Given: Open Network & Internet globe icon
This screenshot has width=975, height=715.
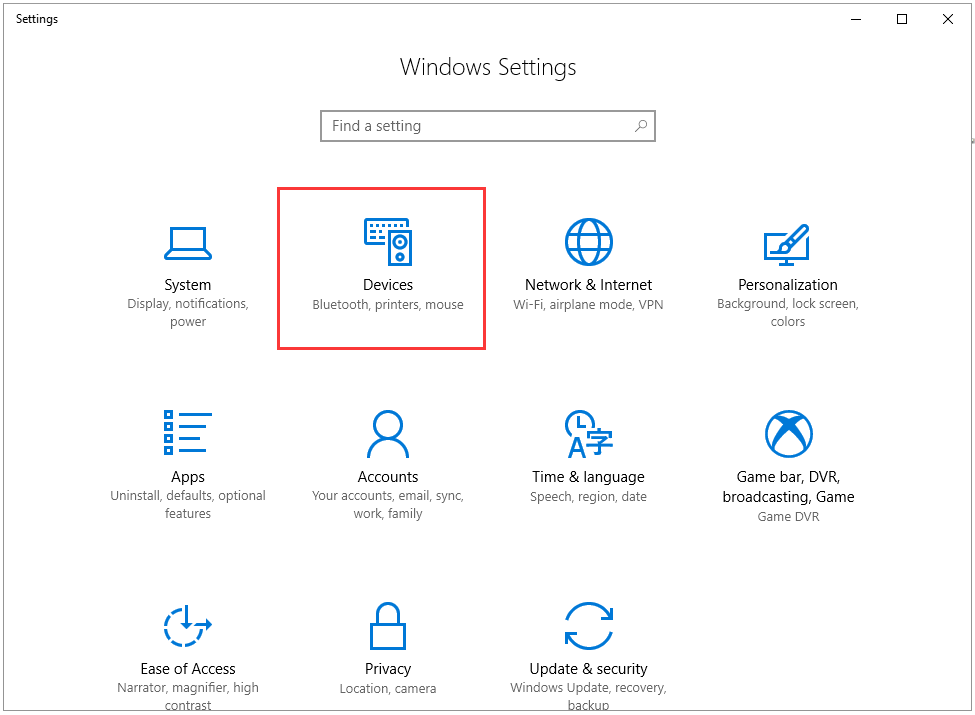Looking at the screenshot, I should pos(588,242).
